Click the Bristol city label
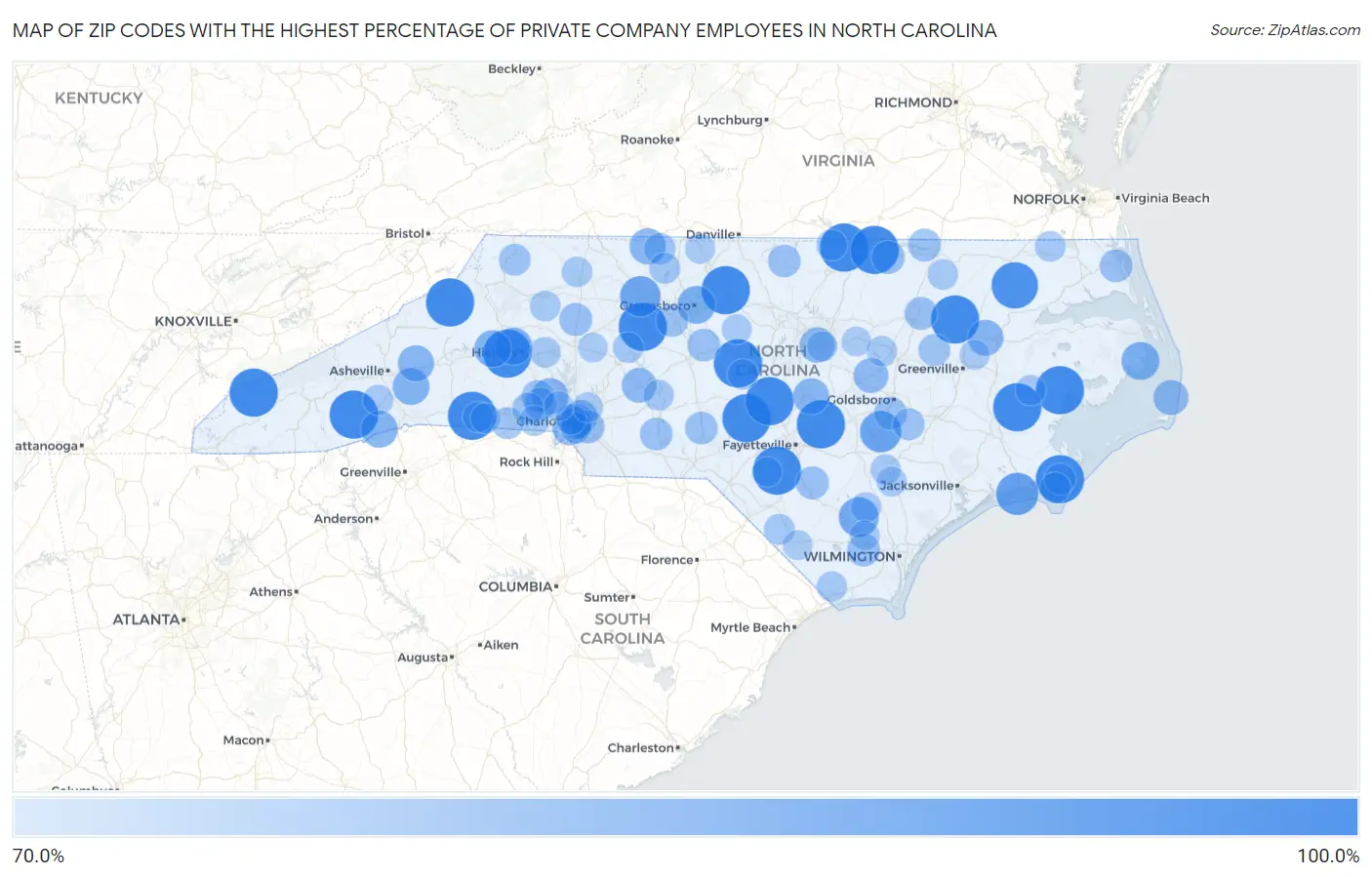Viewport: 1372px width, 877px height. coord(407,233)
